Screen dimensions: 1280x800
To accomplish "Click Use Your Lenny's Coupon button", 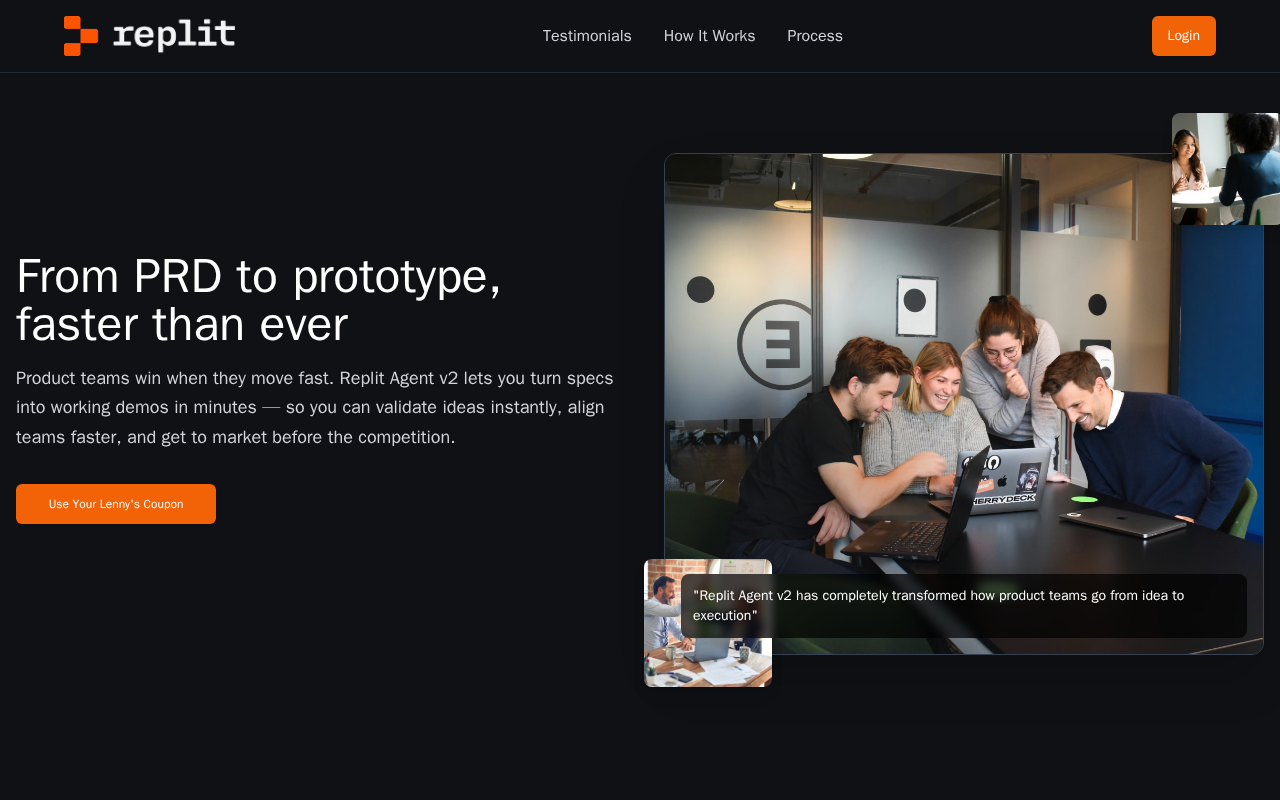I will [116, 504].
